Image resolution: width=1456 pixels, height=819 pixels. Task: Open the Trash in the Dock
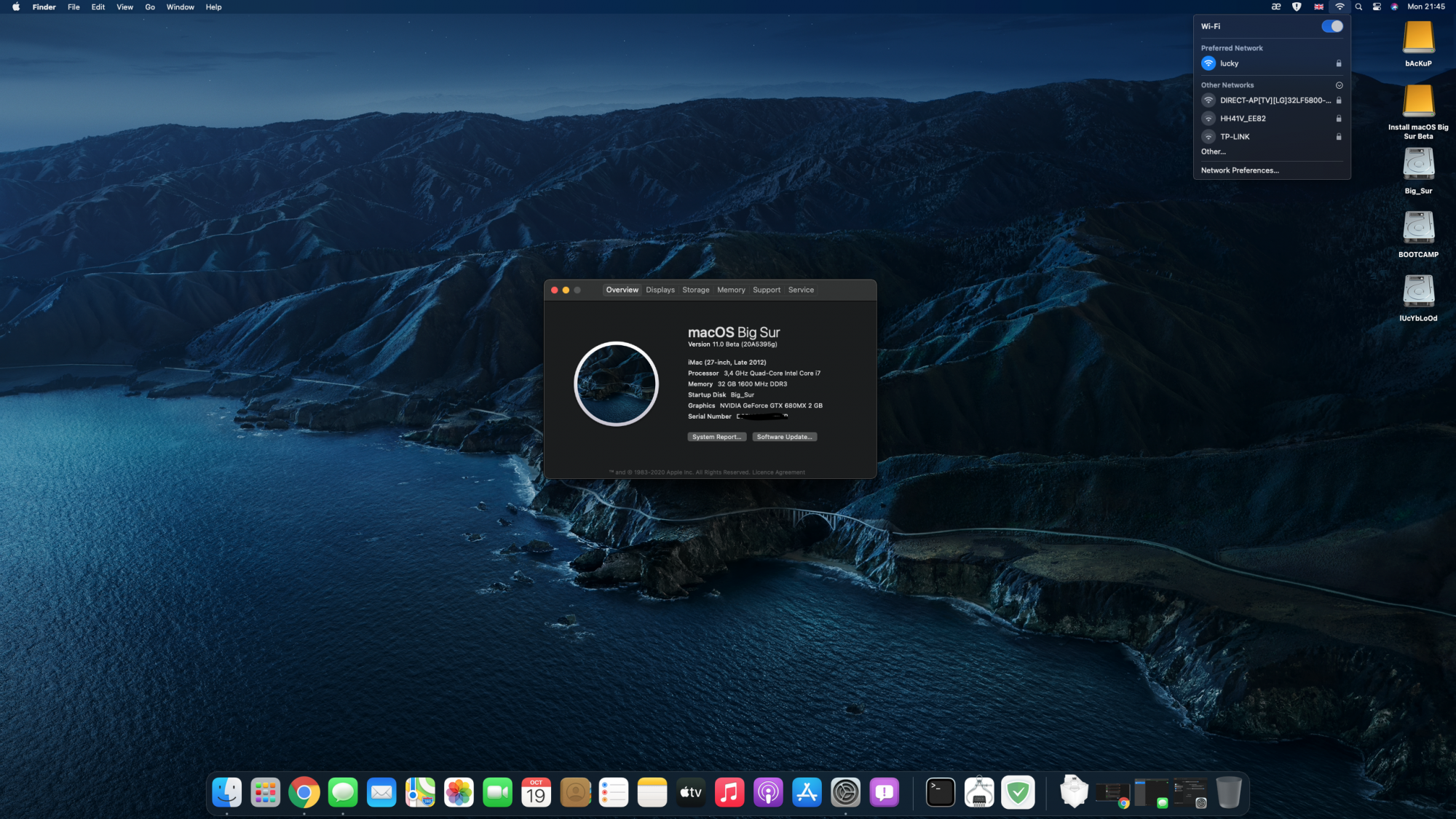(x=1229, y=793)
